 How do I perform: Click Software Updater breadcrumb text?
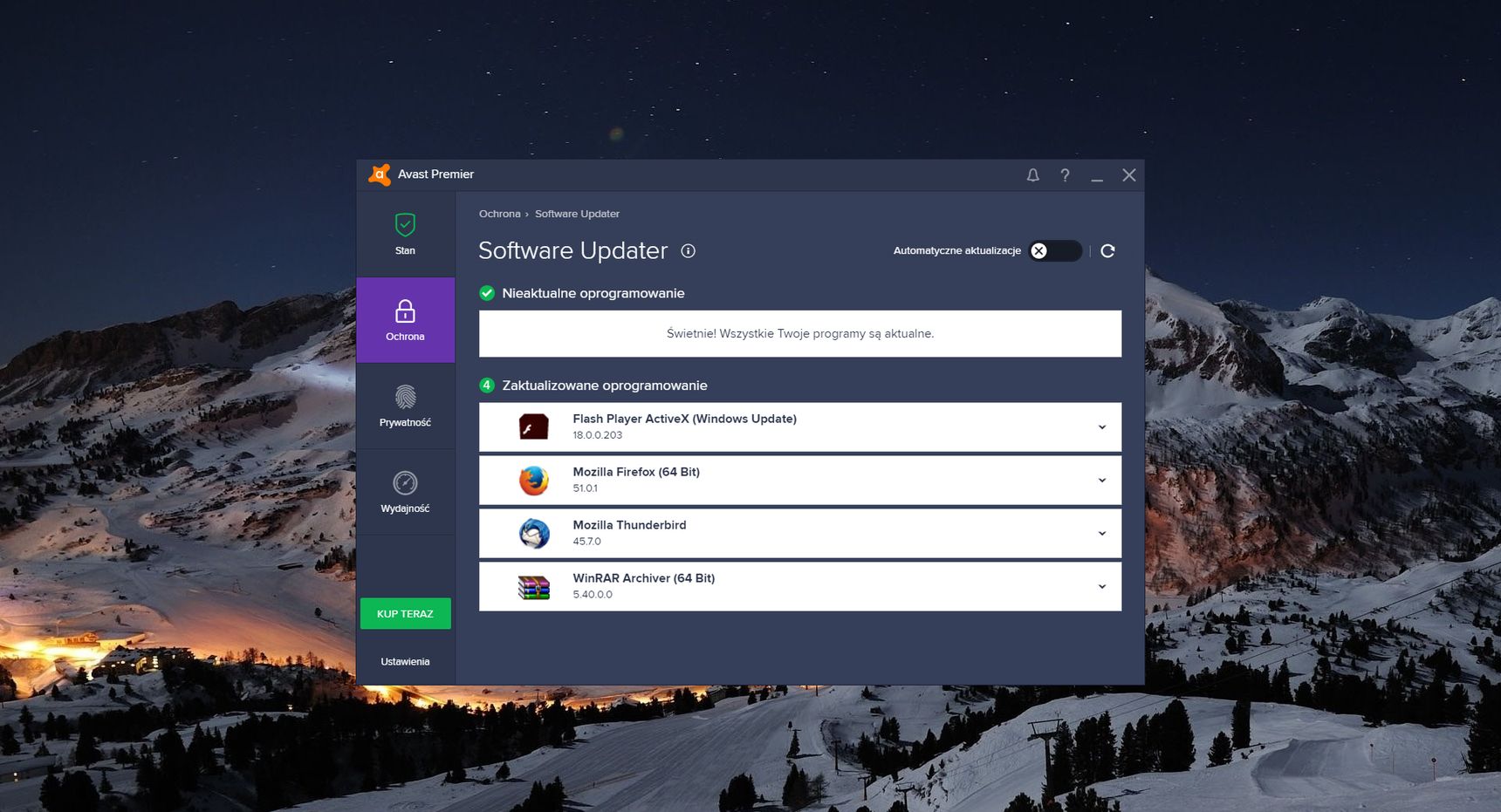tap(577, 214)
